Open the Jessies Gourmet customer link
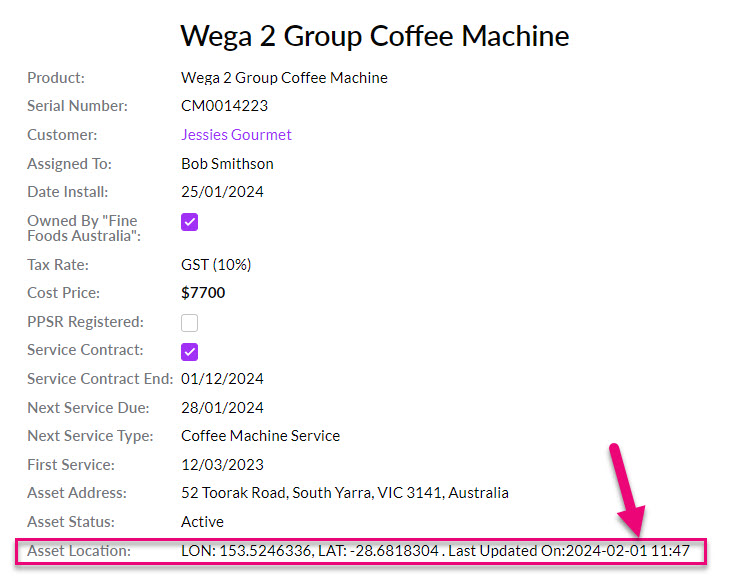This screenshot has height=588, width=749. tap(236, 135)
